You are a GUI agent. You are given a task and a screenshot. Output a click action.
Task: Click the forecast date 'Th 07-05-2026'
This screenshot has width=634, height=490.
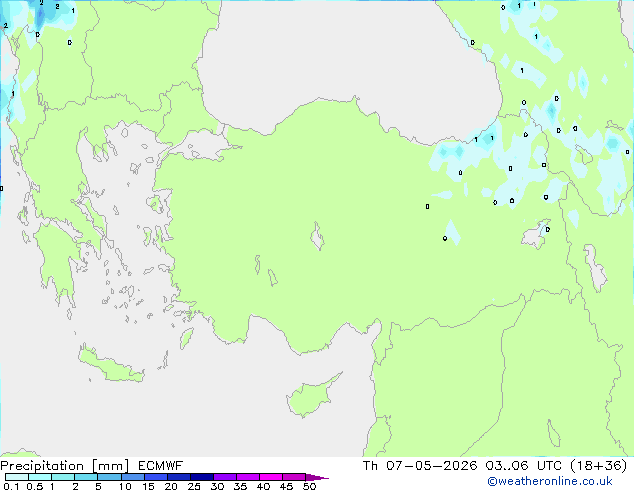420,465
